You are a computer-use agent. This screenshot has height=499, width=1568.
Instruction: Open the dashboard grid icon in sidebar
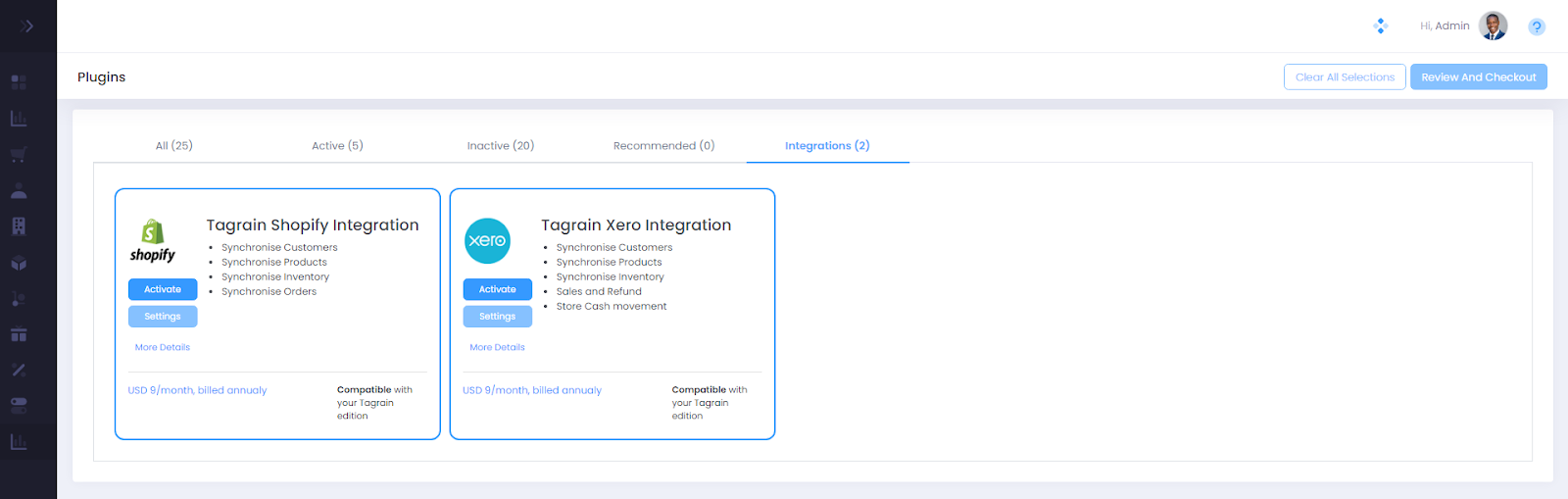(19, 82)
